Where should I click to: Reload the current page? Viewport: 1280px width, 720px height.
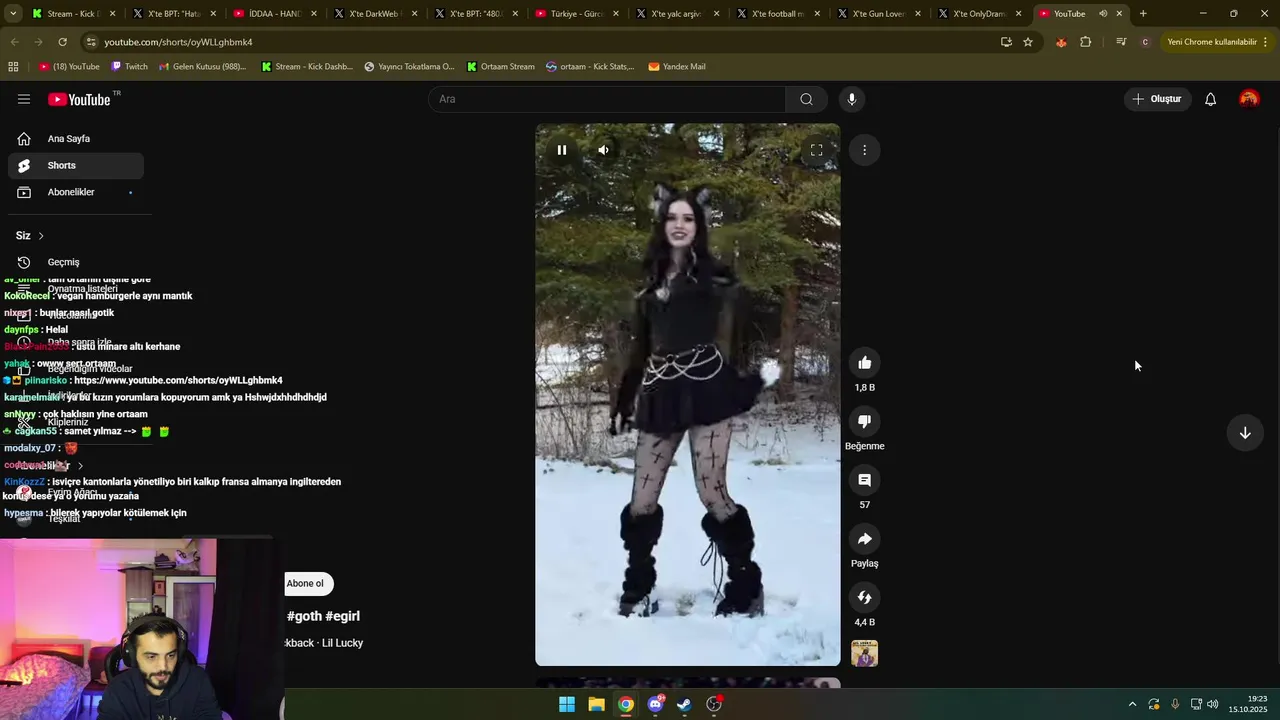pyautogui.click(x=62, y=42)
